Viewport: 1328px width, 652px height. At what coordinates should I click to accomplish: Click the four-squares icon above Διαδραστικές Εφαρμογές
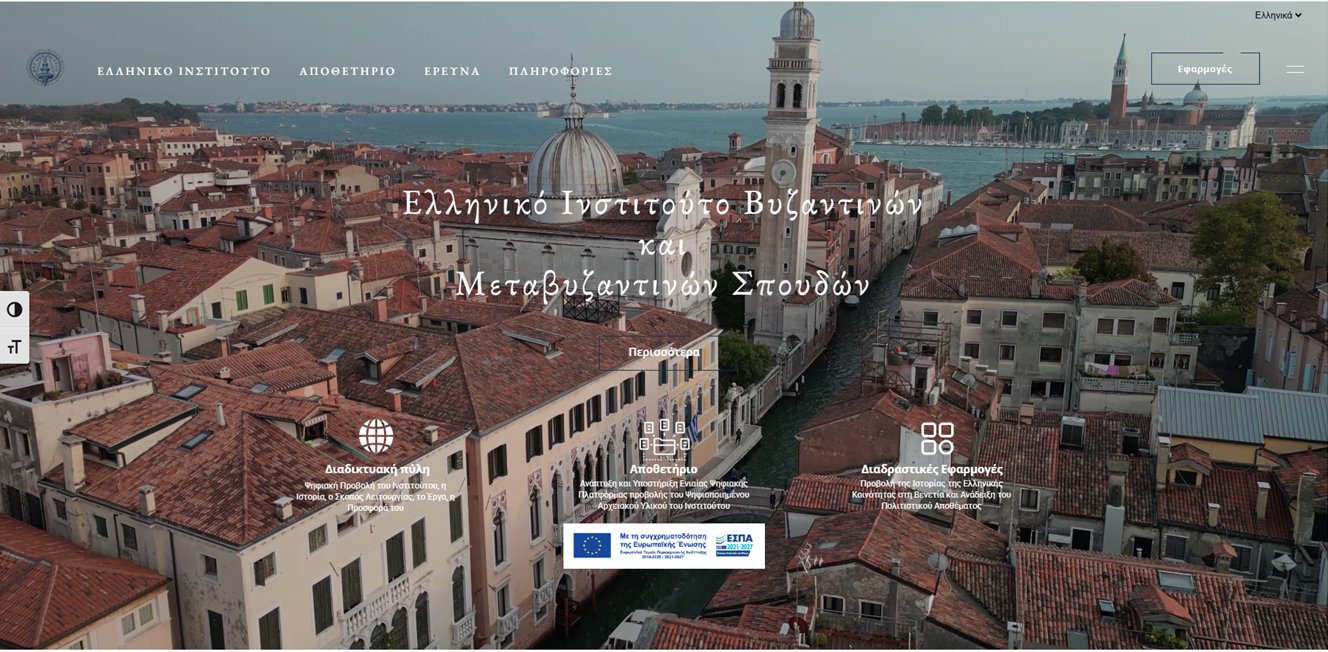936,438
